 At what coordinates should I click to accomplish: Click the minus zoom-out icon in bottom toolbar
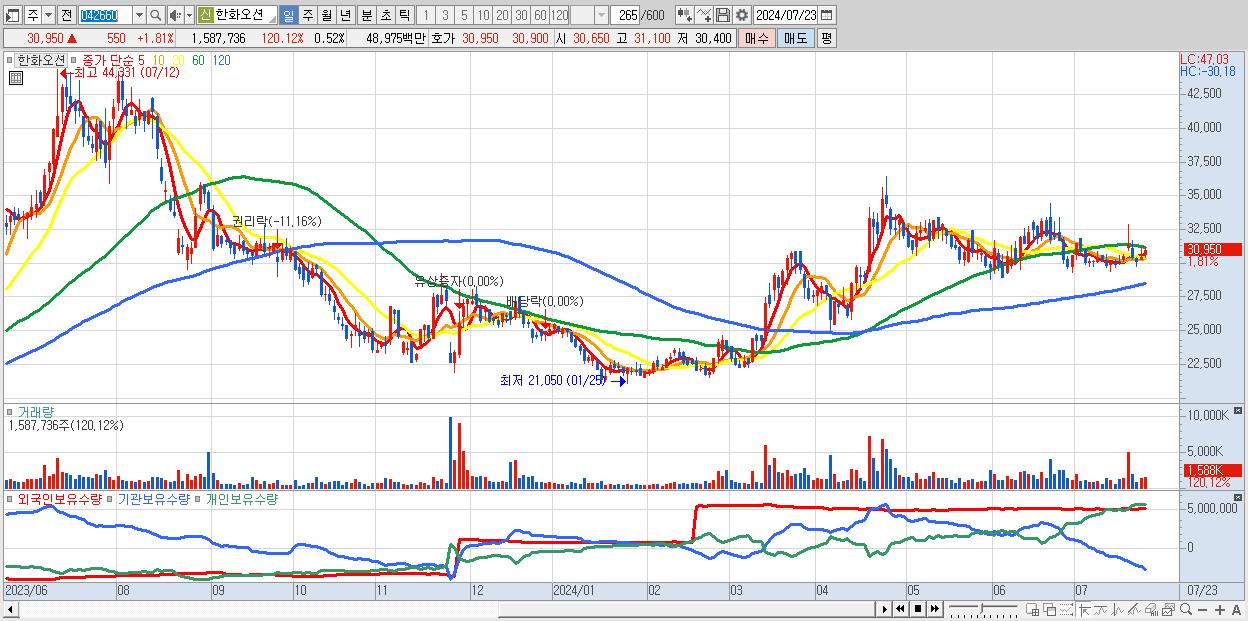coord(1202,610)
